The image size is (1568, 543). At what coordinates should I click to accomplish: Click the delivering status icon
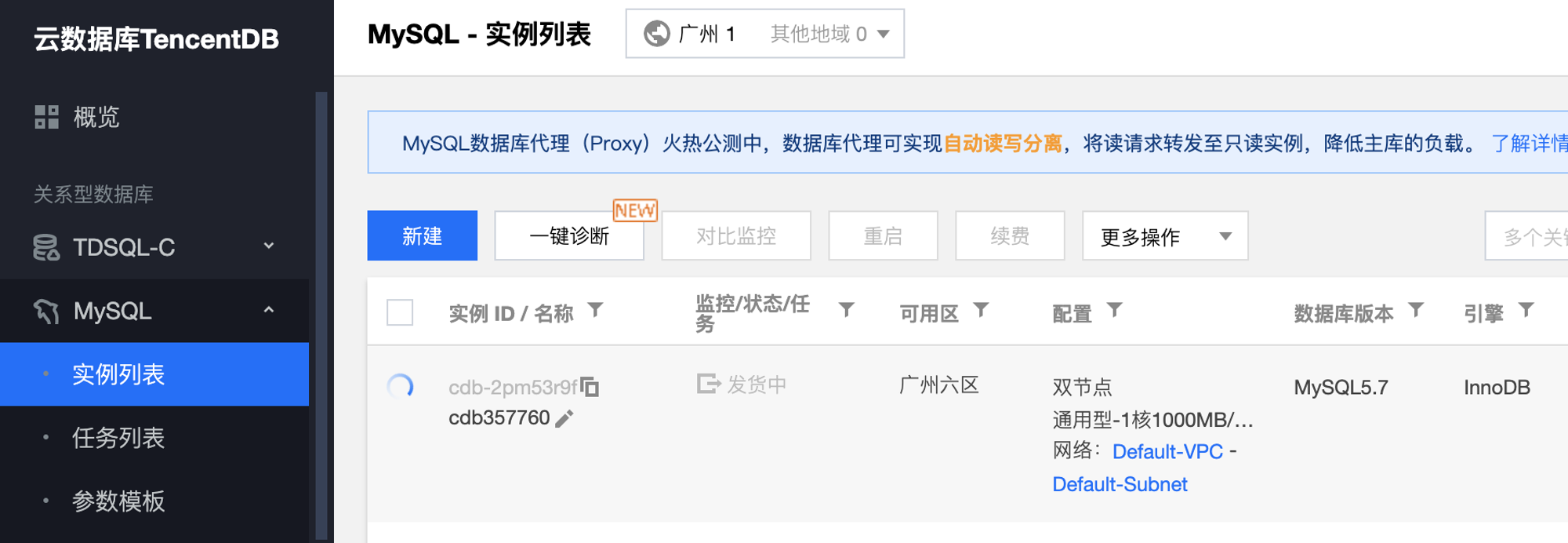709,384
